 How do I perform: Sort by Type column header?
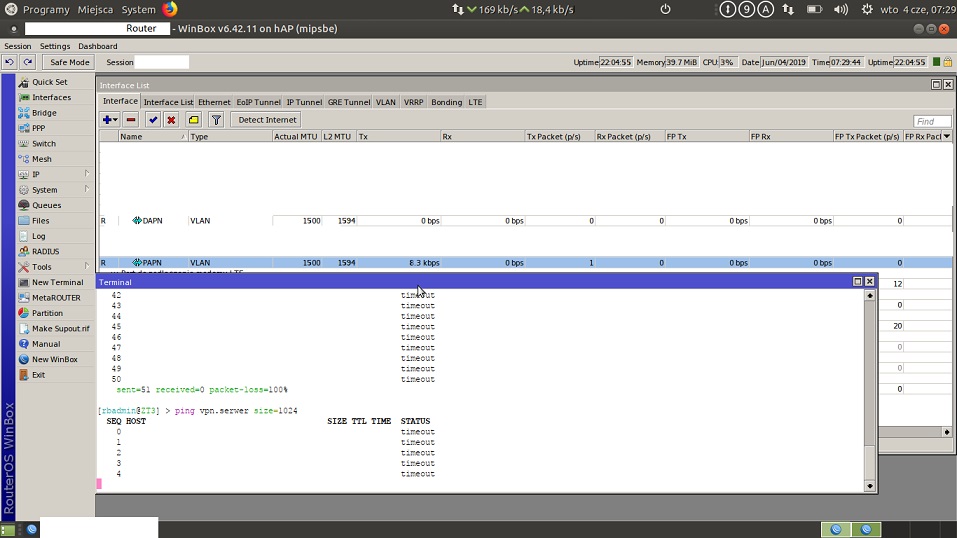(230, 136)
